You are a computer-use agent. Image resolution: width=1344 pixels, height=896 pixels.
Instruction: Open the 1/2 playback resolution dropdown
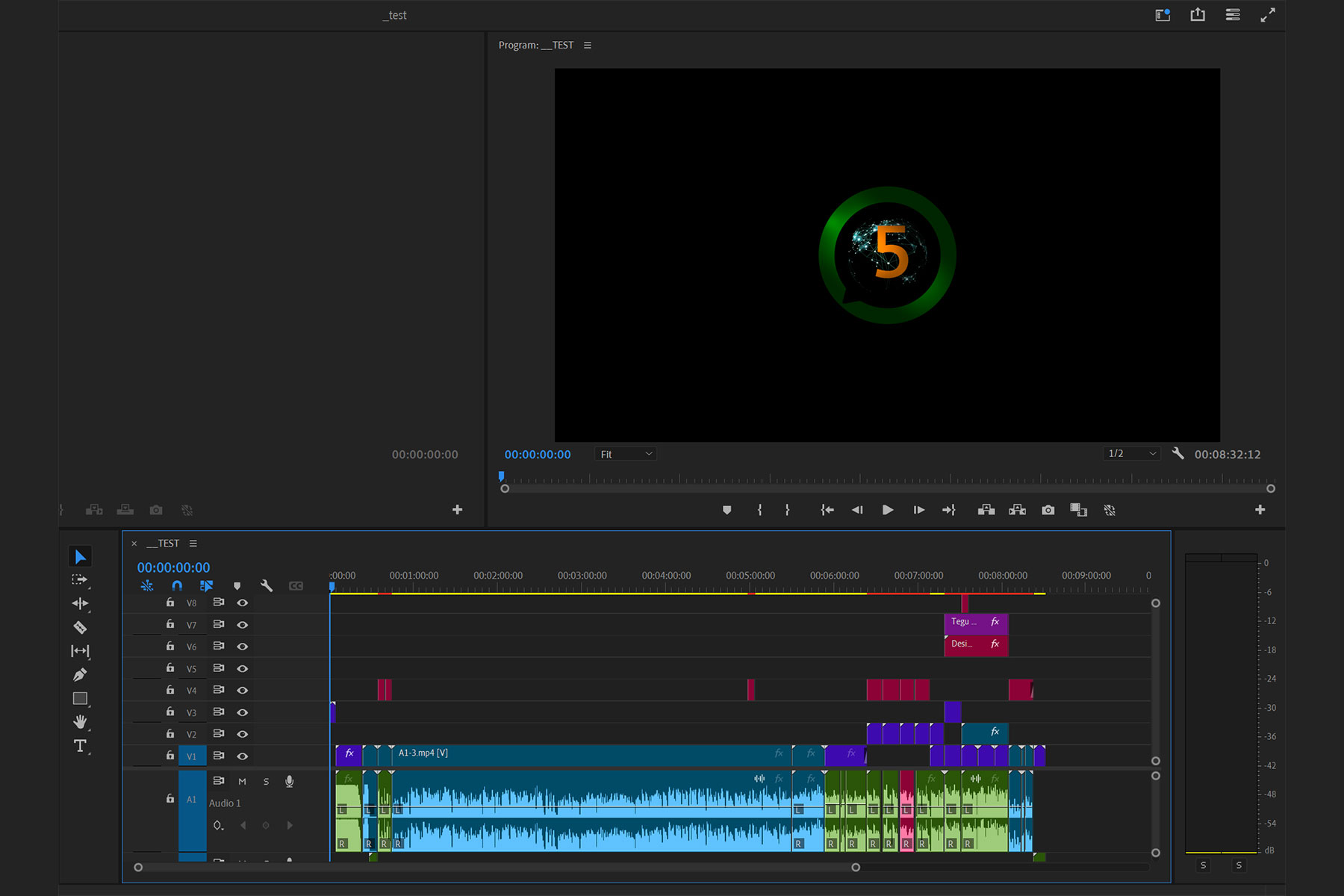click(1131, 454)
